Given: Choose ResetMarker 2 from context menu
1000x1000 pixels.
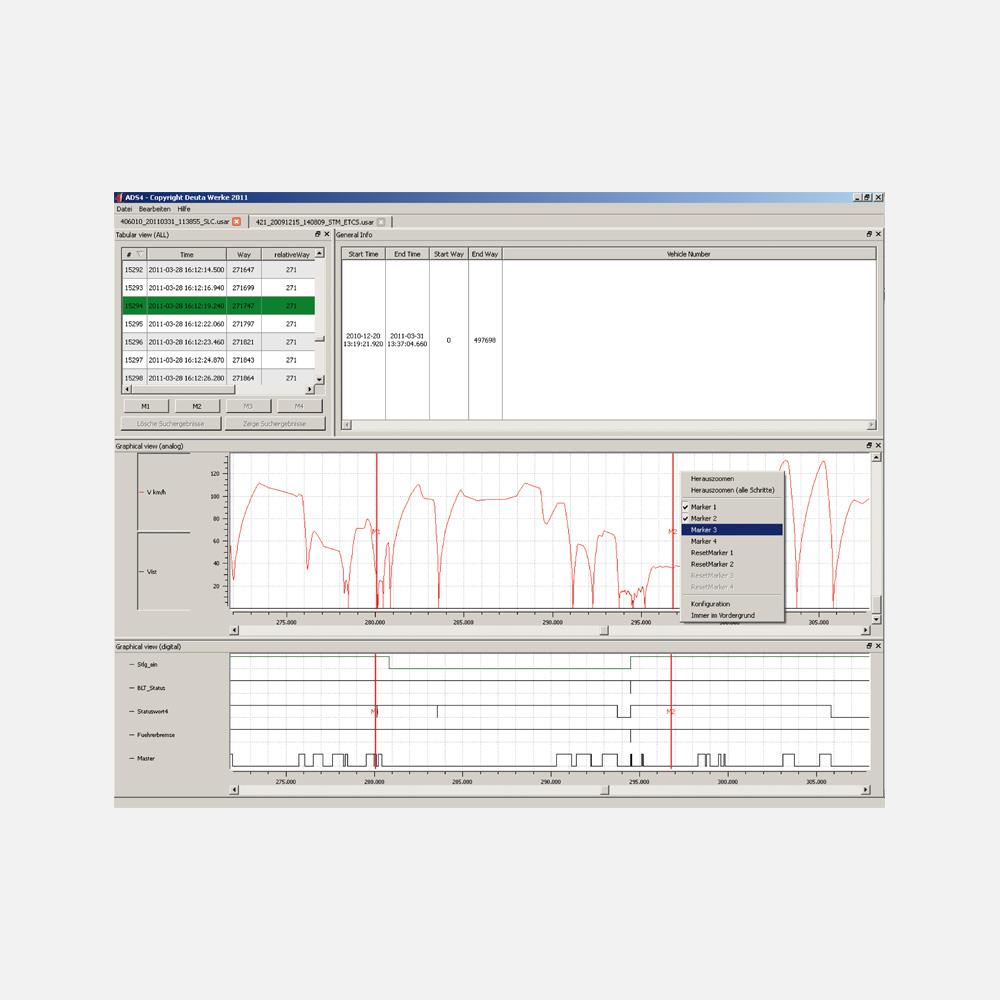Looking at the screenshot, I should click(x=732, y=564).
